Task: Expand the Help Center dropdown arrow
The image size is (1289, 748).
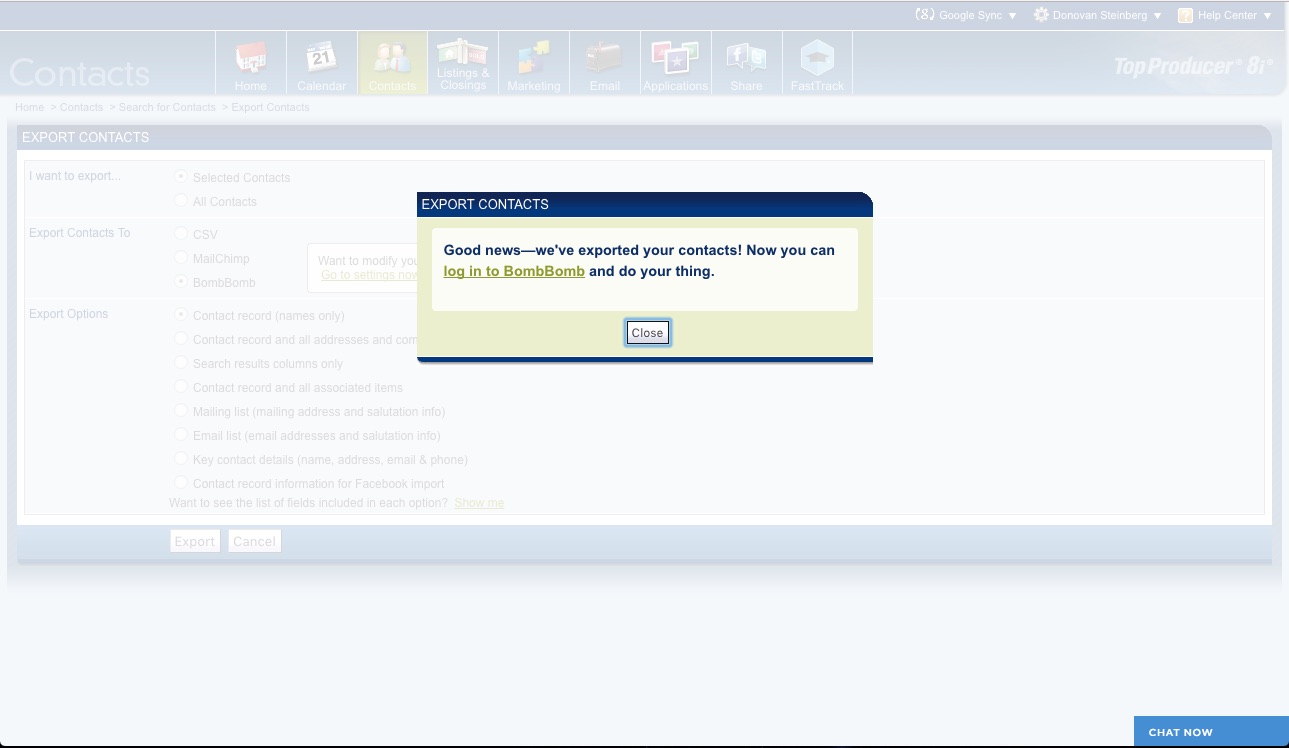Action: pyautogui.click(x=1268, y=16)
